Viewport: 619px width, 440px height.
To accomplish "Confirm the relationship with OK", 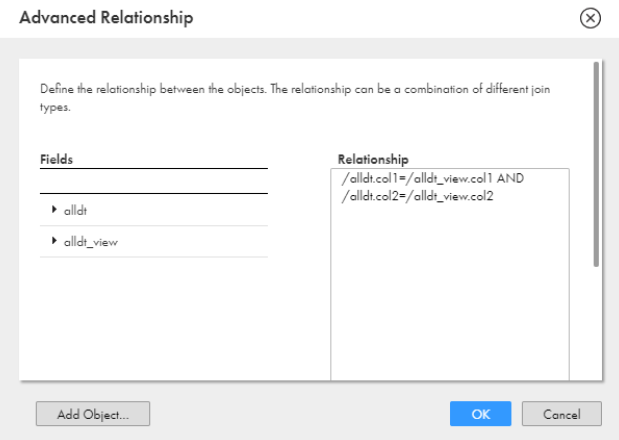I will tap(480, 414).
